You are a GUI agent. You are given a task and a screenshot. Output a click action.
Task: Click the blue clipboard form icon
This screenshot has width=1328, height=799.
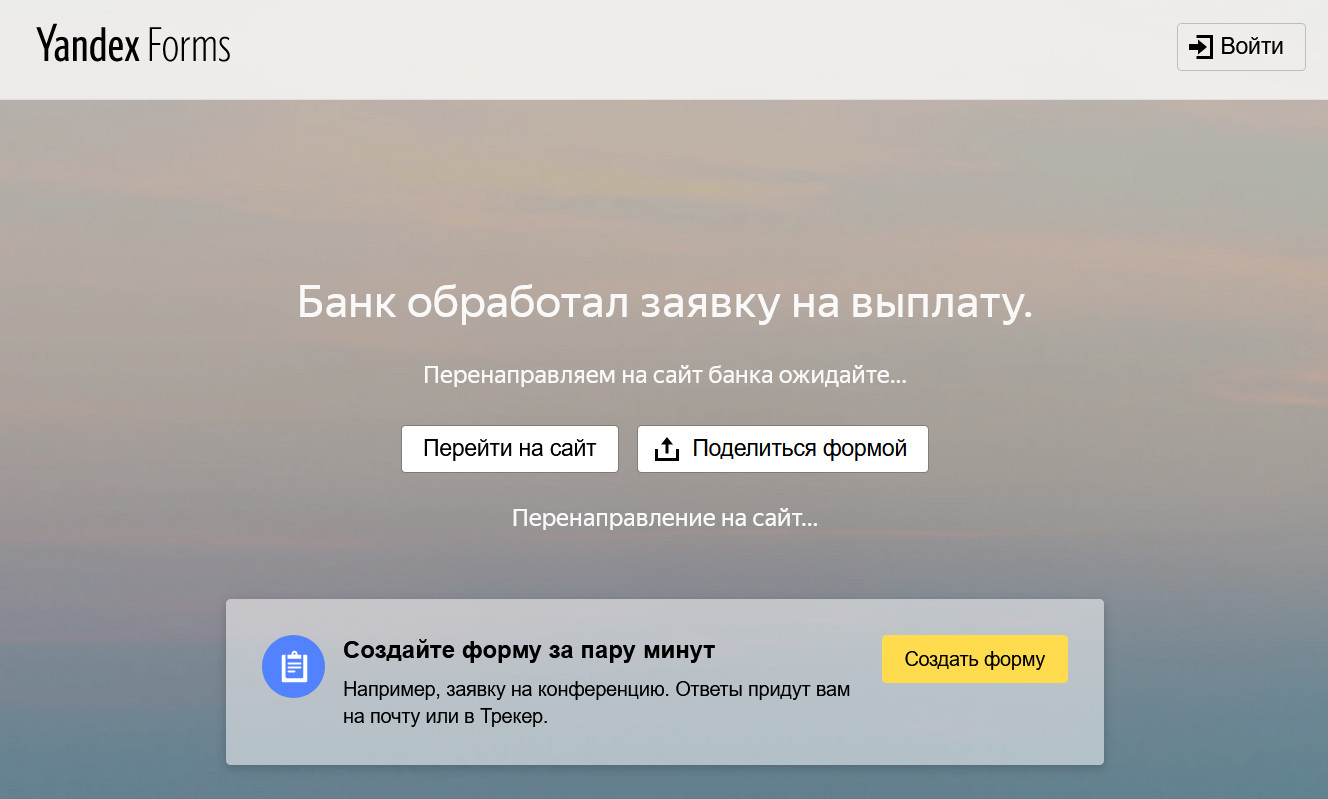click(294, 666)
